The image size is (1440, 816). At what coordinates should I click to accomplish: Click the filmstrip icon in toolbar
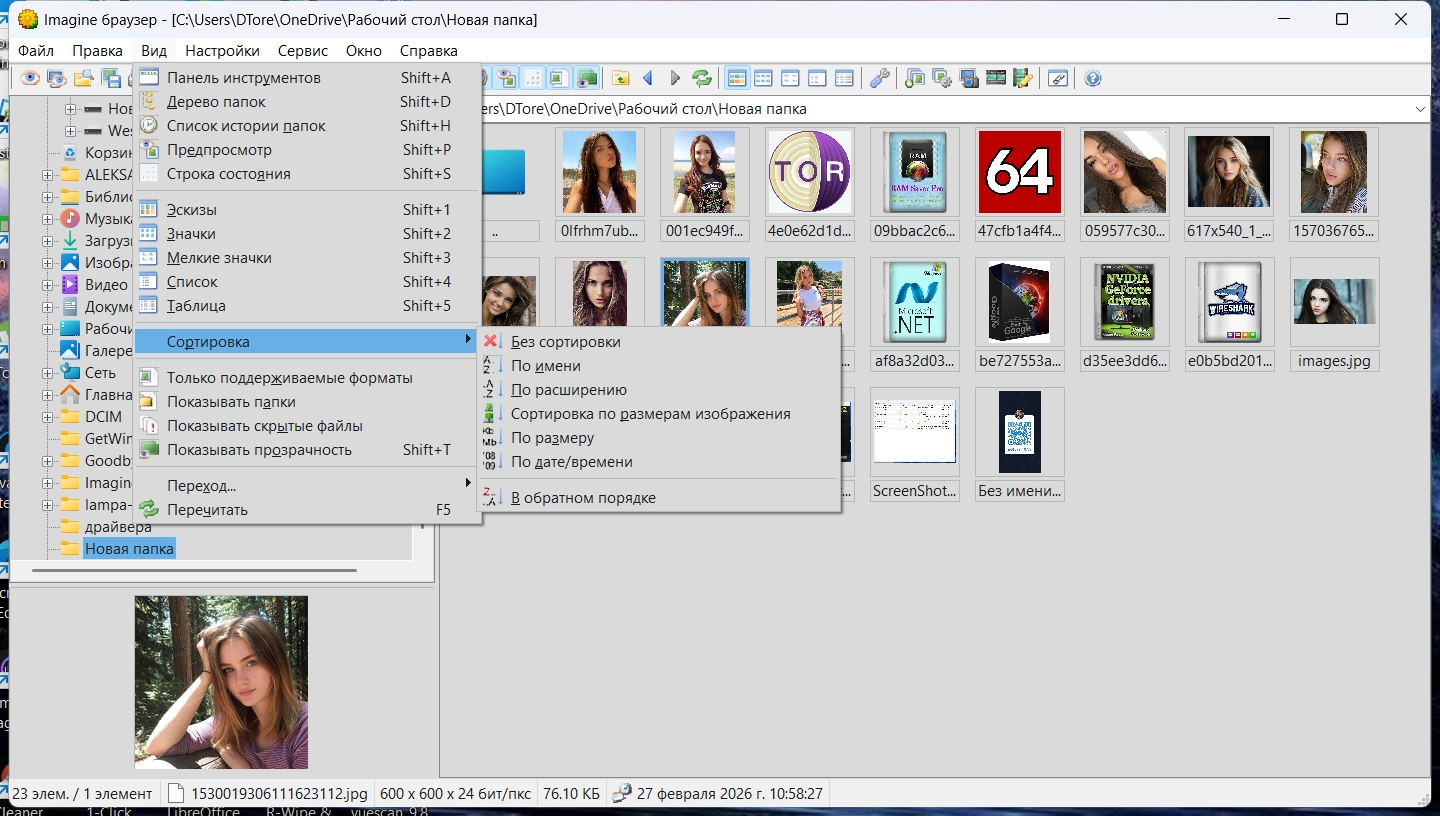click(995, 78)
